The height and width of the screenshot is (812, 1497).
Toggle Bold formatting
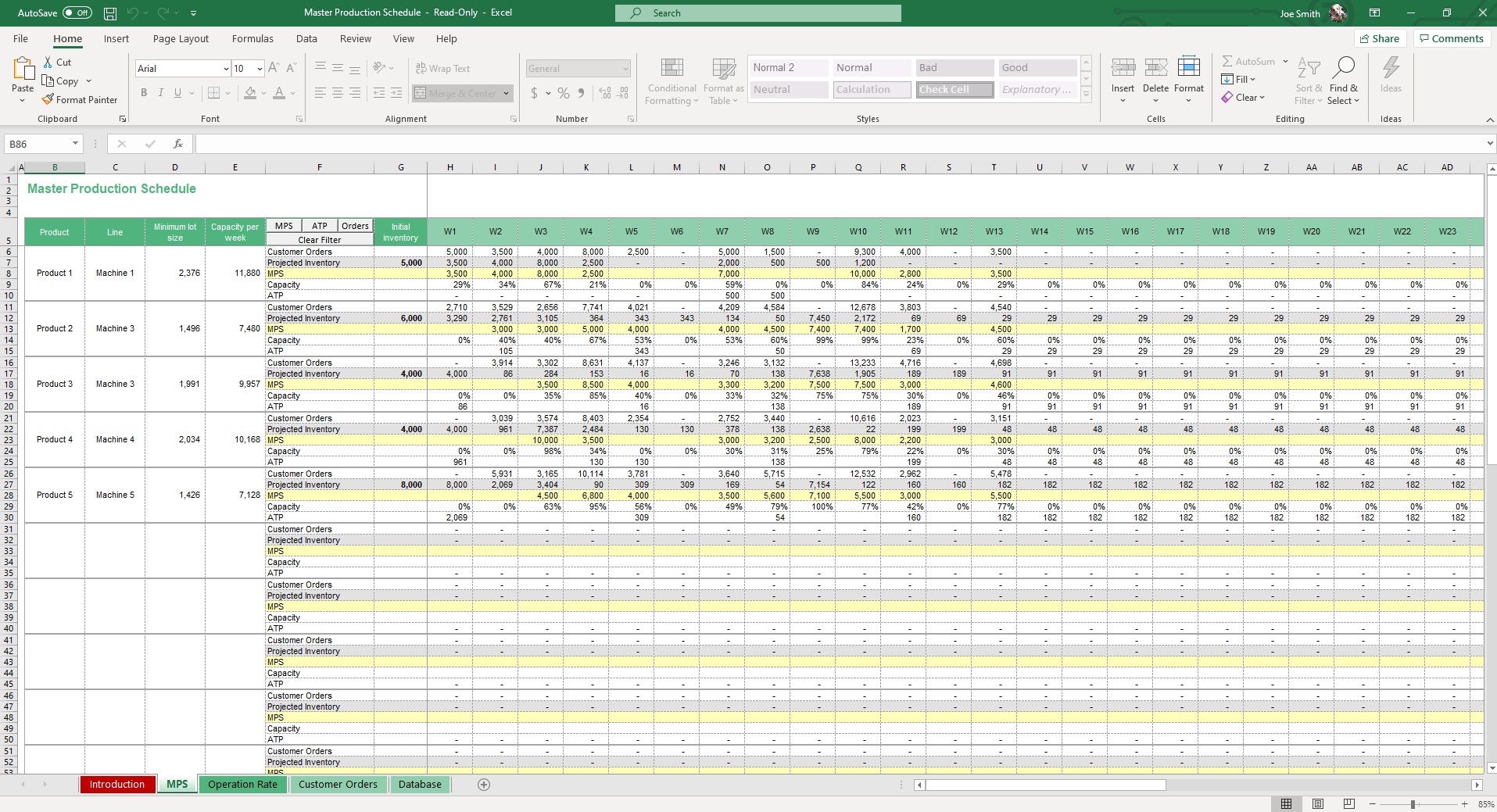(x=144, y=93)
